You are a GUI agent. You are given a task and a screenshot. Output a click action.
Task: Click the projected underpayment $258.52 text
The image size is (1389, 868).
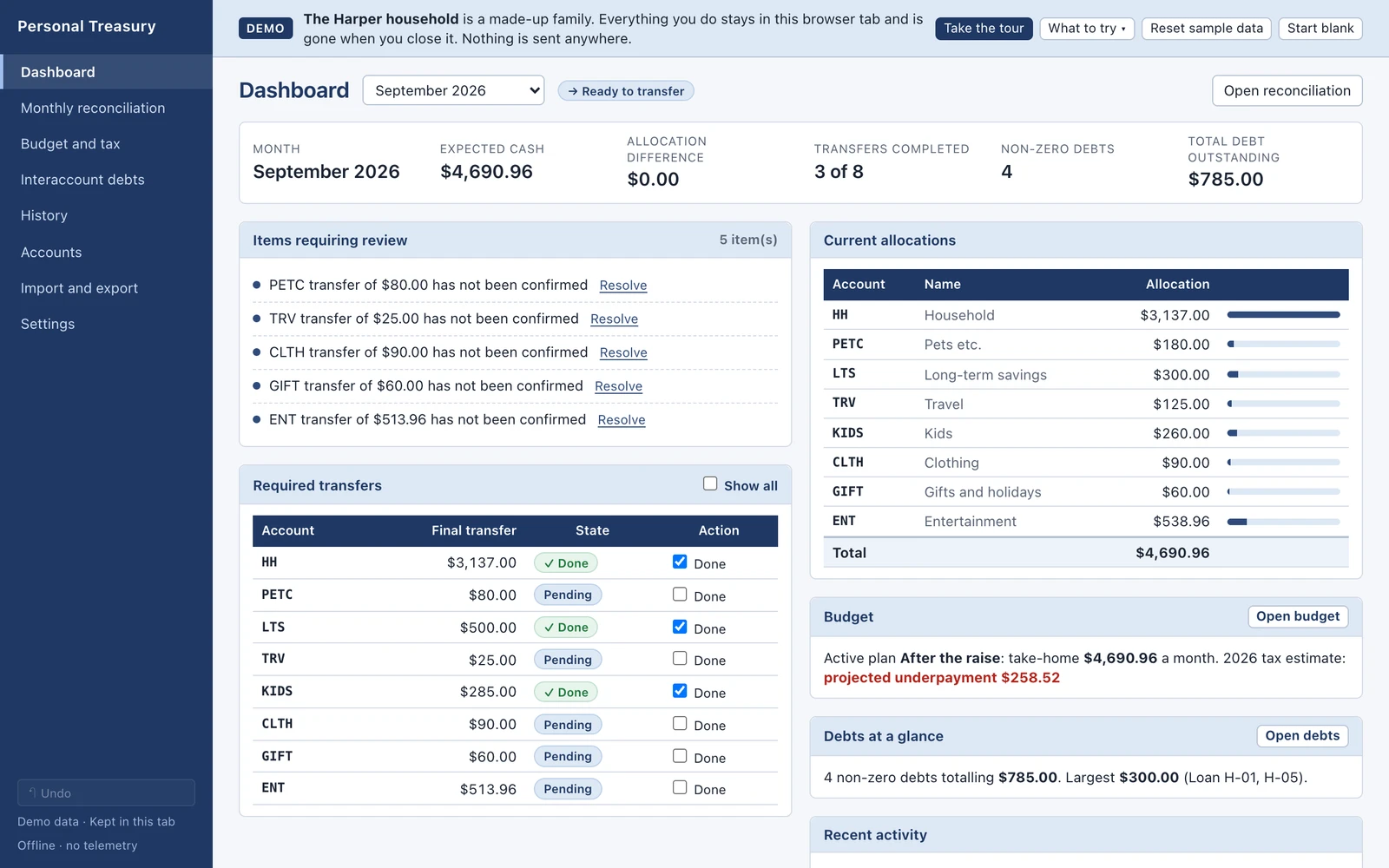point(942,678)
